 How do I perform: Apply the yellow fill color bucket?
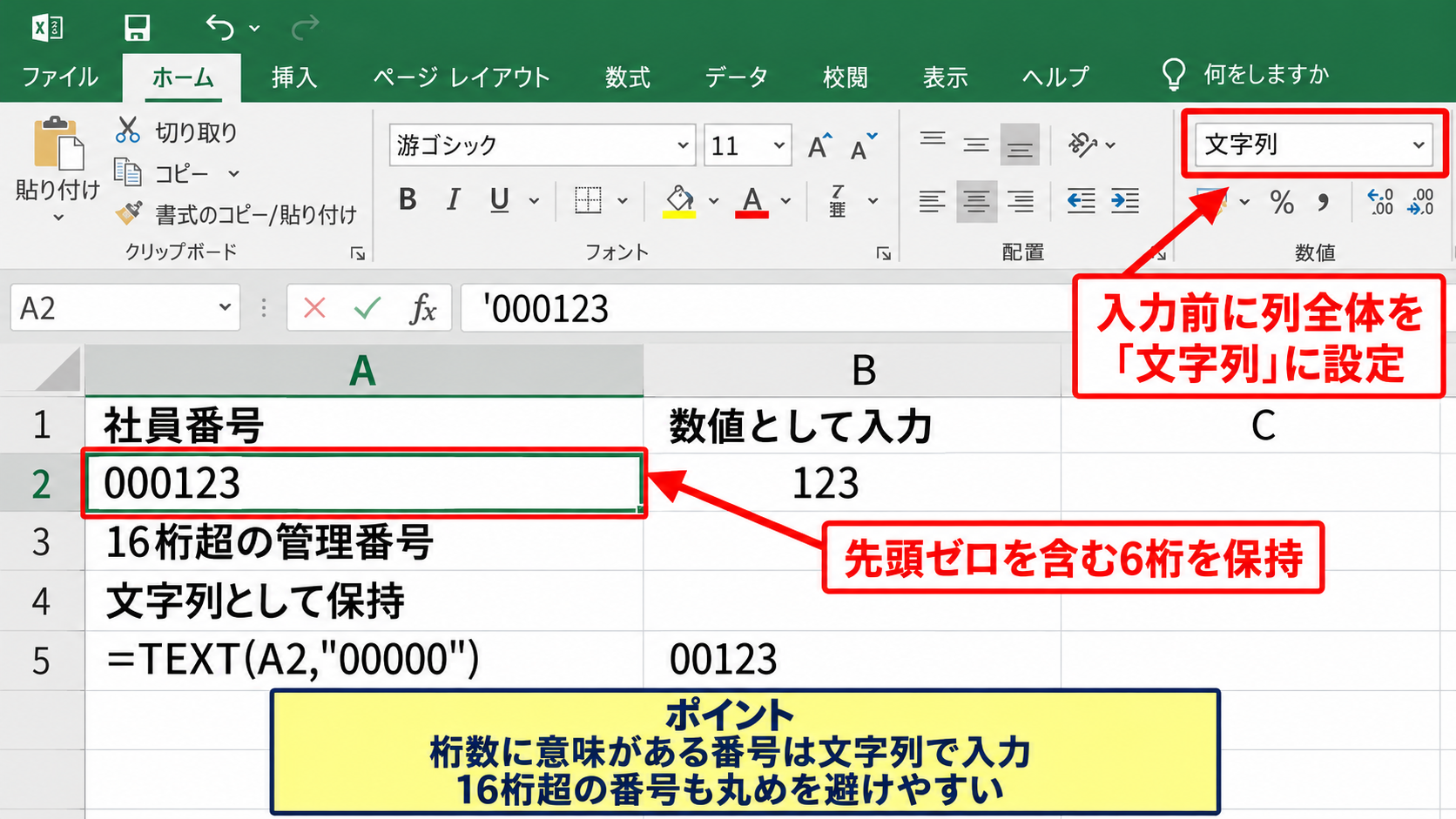click(679, 202)
